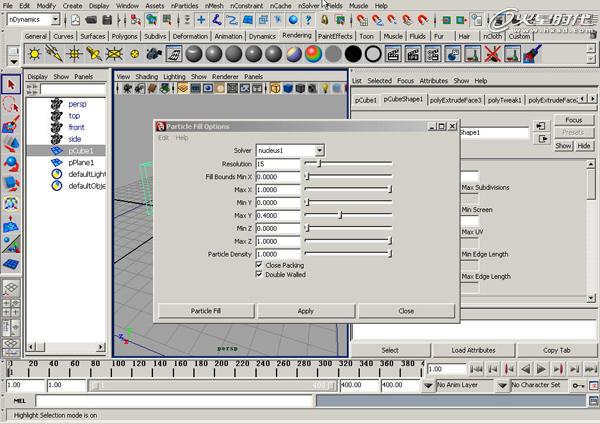Click the key icon near Character Set
The width and height of the screenshot is (600, 424).
pos(578,385)
